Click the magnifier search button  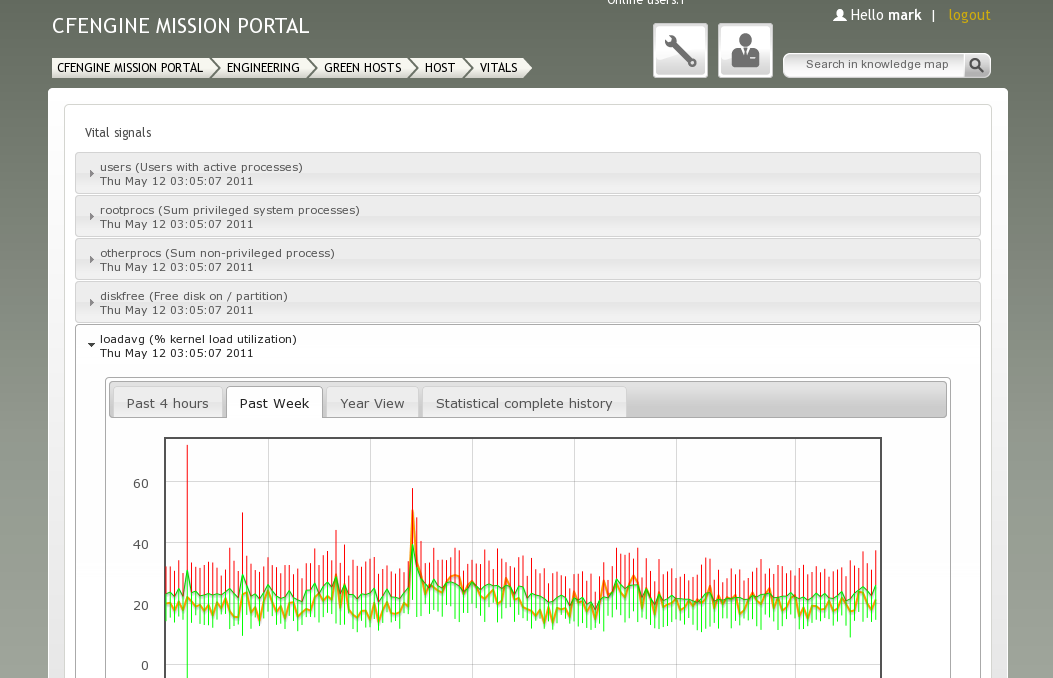(x=977, y=65)
